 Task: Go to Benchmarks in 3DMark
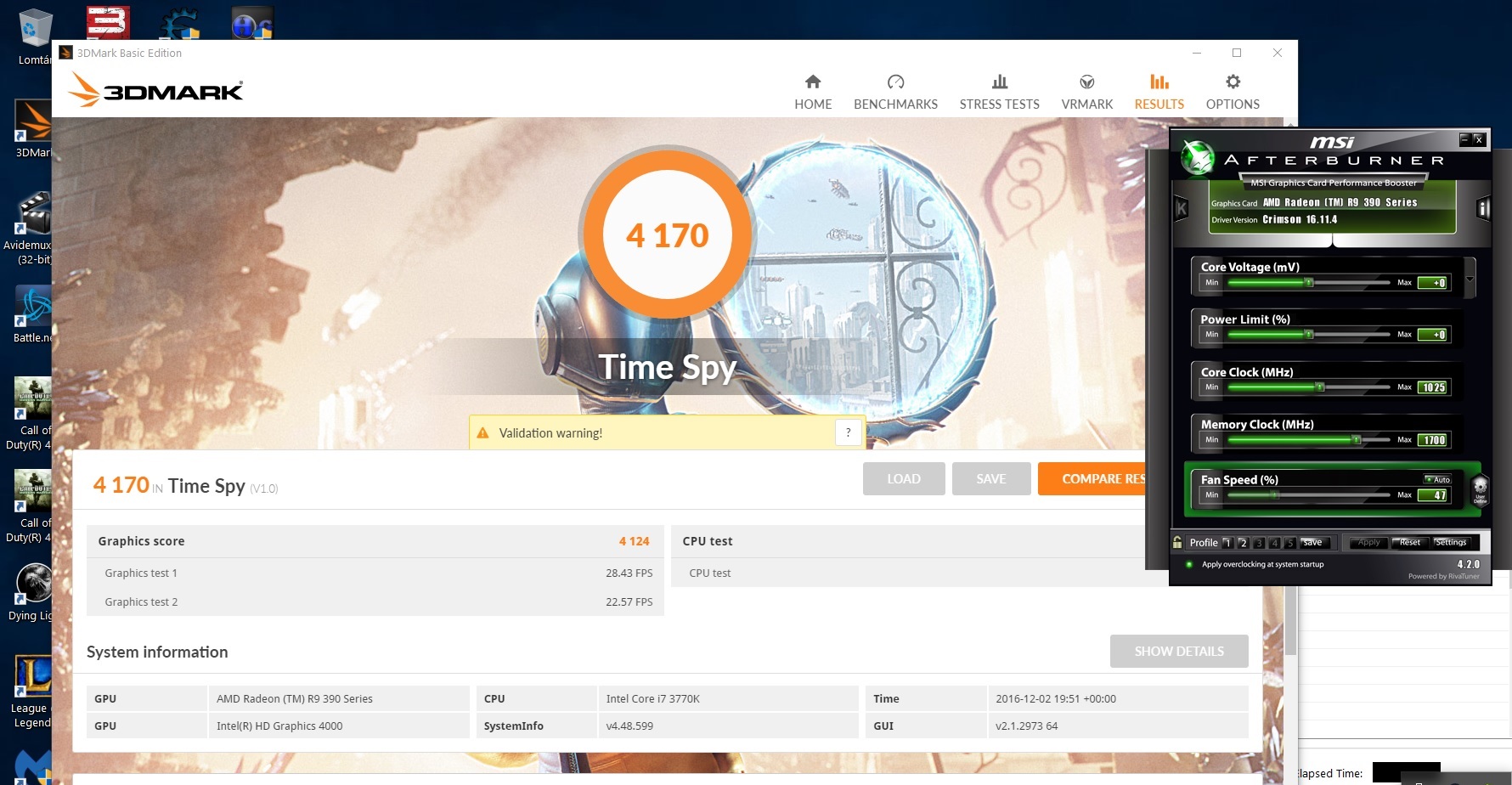[895, 92]
